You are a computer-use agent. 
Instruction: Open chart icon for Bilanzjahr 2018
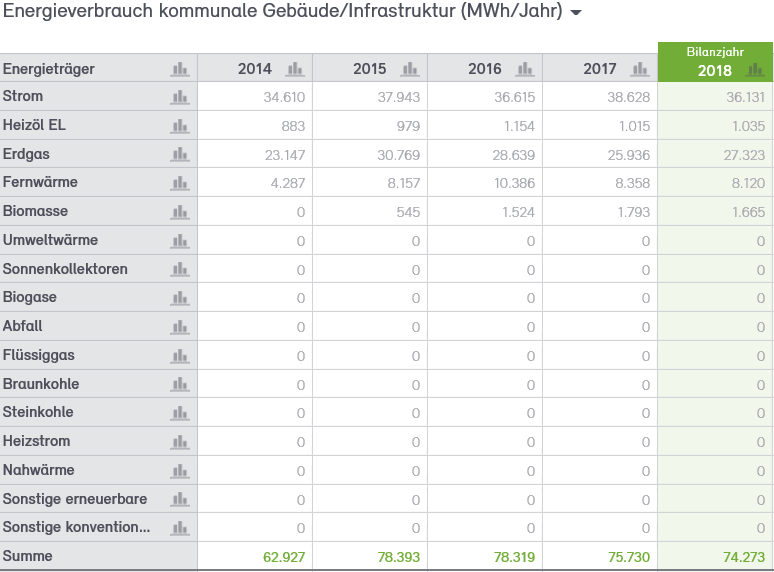point(755,70)
